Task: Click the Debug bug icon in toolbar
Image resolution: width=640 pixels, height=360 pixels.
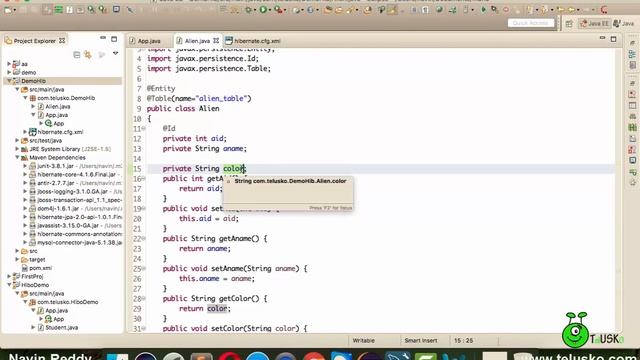Action: tap(248, 9)
